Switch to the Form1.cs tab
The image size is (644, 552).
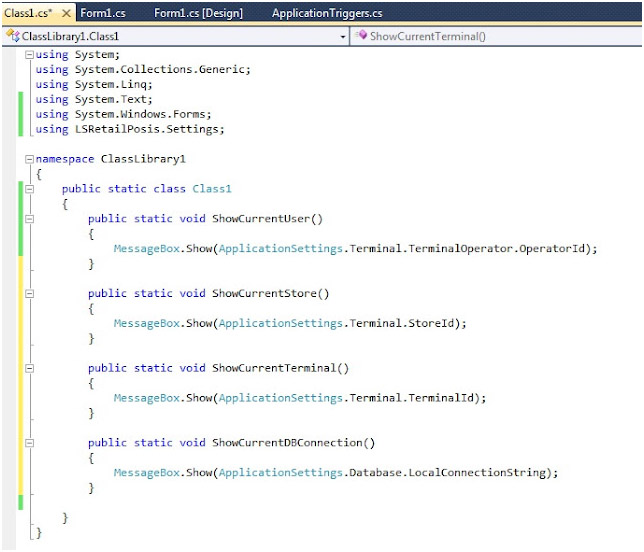(104, 13)
